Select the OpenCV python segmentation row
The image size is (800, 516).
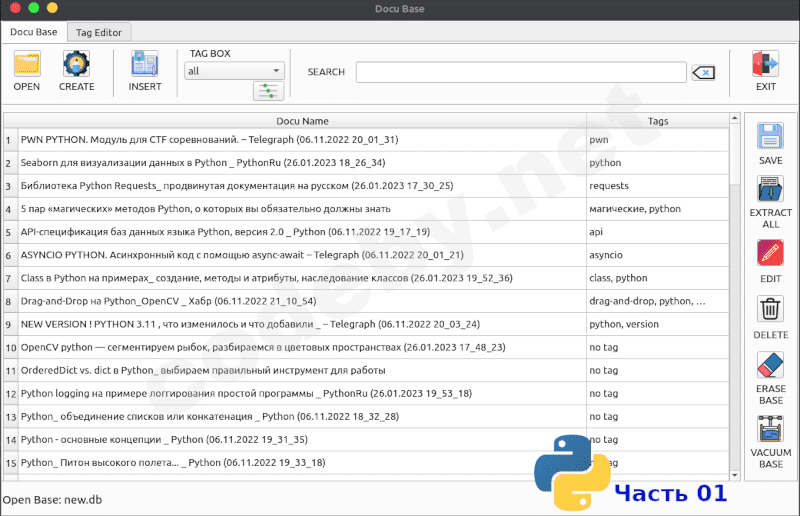coord(300,348)
